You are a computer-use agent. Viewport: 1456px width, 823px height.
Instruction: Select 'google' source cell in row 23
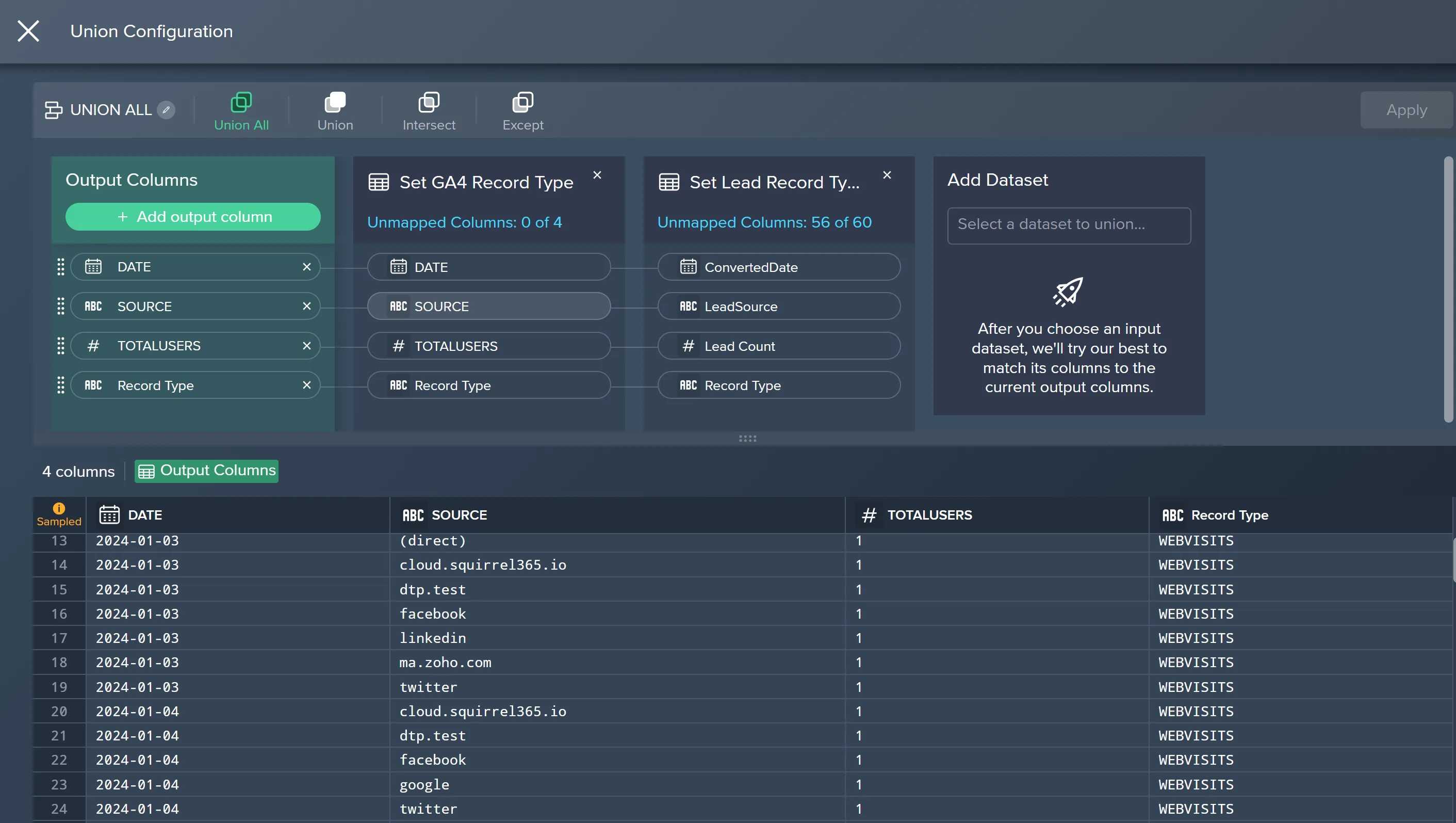click(x=617, y=784)
